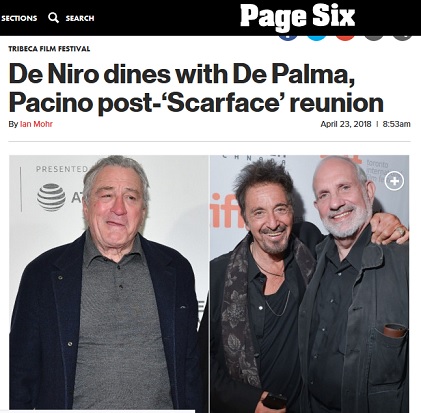Click the 'De Niro dines with De Palma' headline line

(x=182, y=74)
